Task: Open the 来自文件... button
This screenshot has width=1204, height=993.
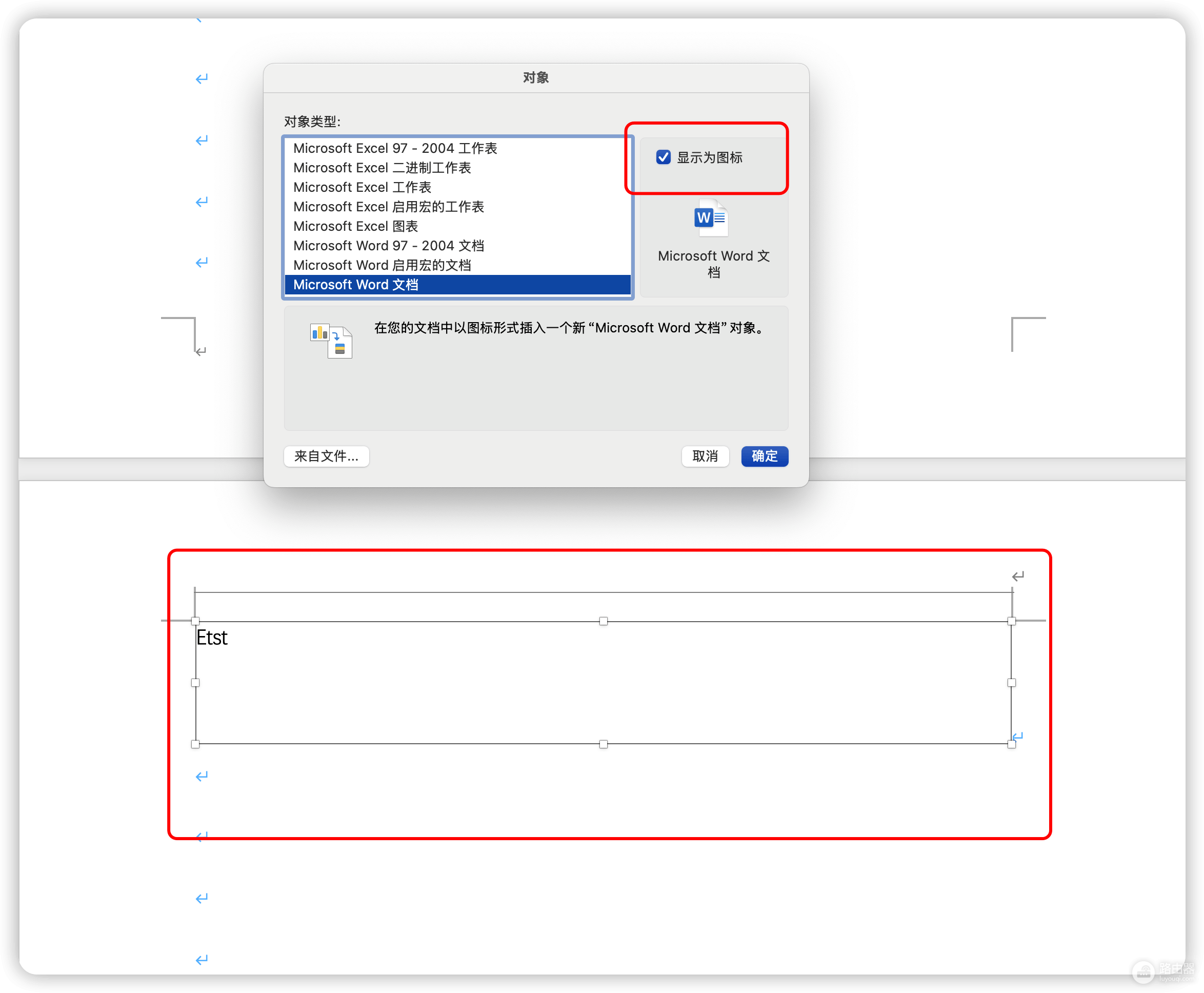Action: click(327, 456)
